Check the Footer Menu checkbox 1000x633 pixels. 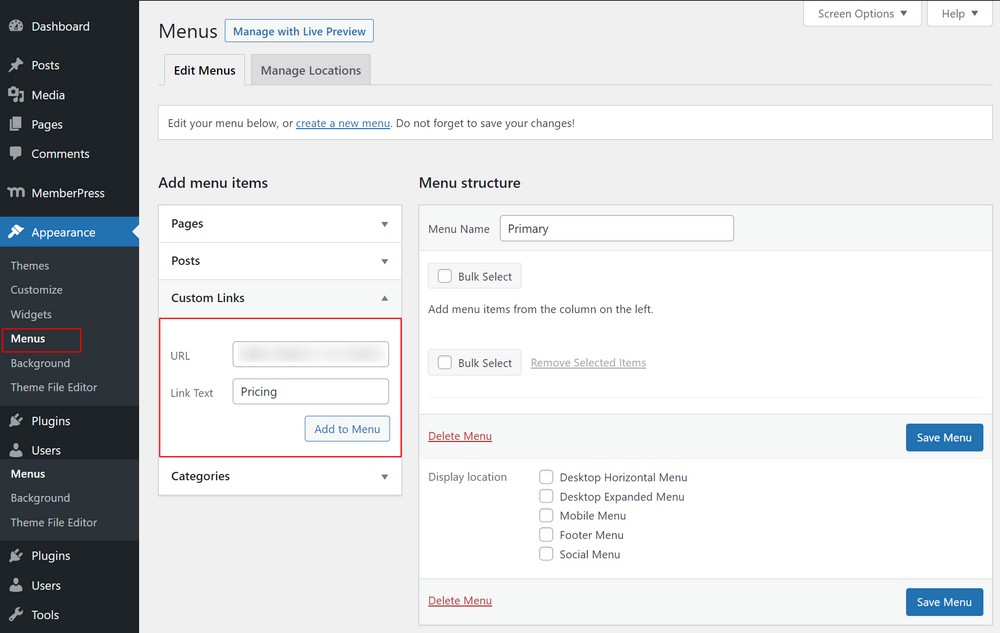click(546, 534)
